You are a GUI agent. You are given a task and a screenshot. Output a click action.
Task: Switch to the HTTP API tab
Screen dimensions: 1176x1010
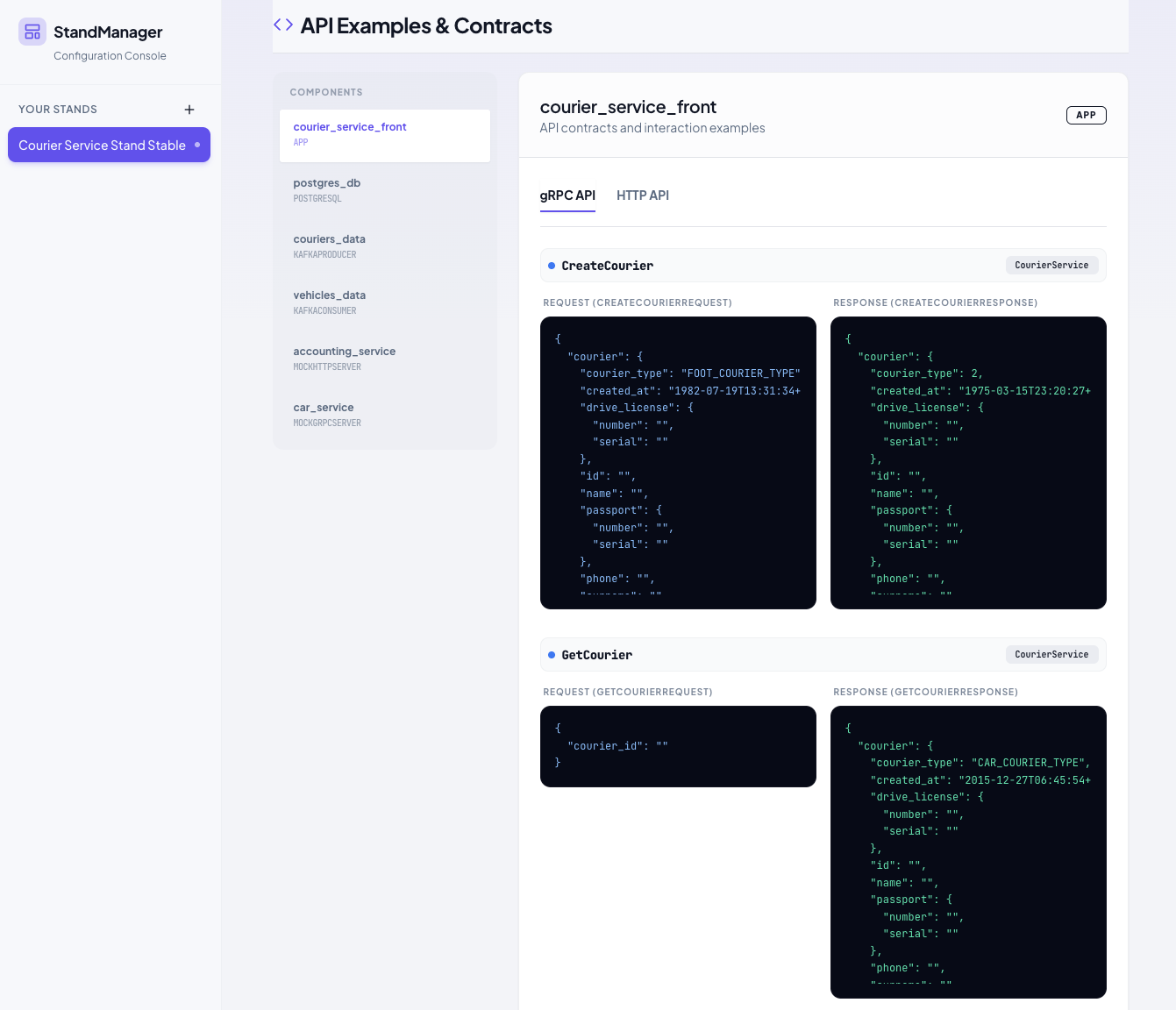pos(643,195)
